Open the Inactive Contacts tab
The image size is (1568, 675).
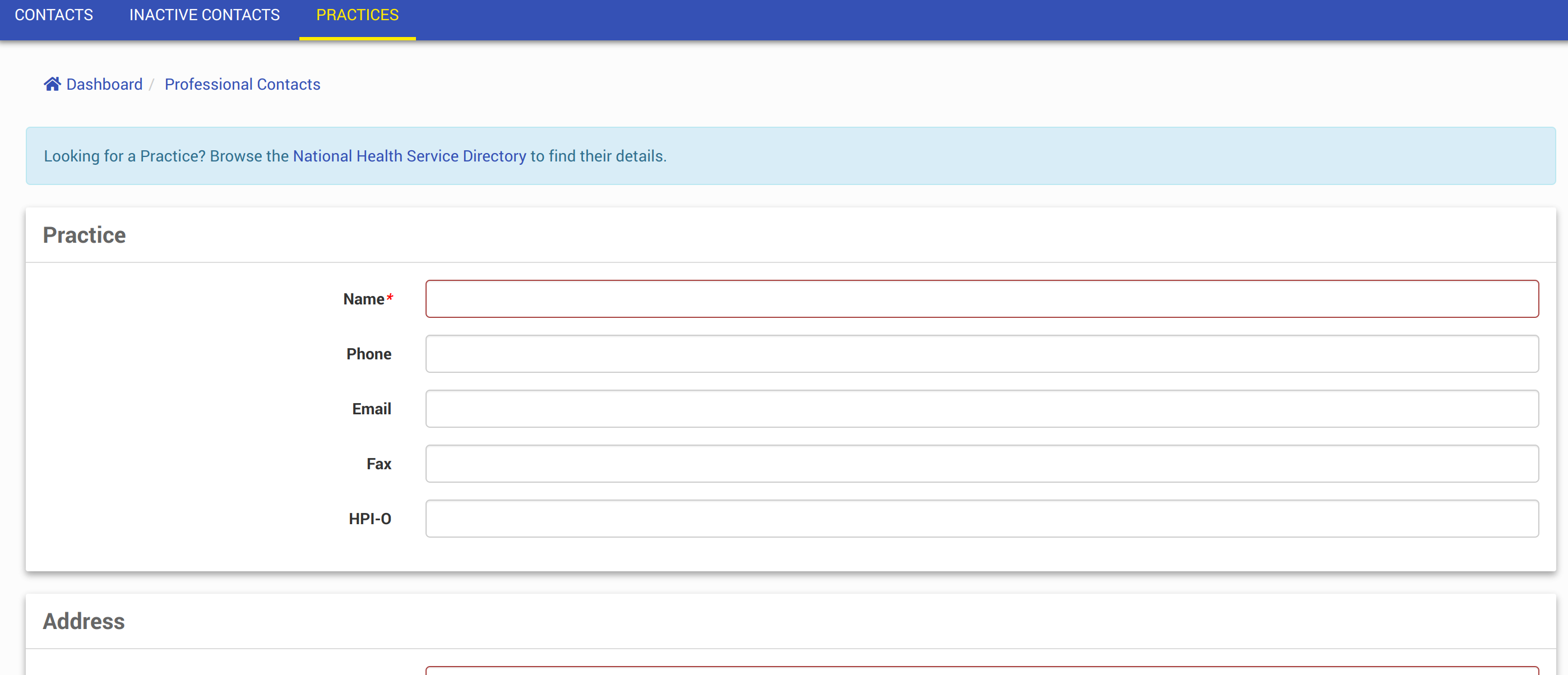204,15
